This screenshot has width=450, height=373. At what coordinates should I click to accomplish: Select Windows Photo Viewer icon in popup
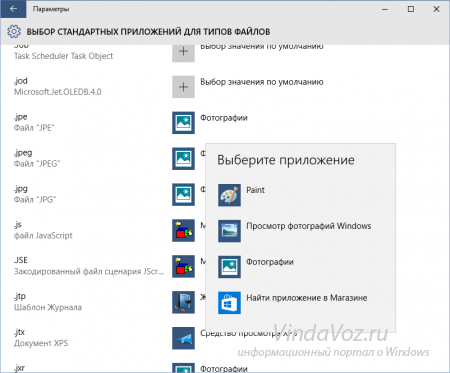229,231
